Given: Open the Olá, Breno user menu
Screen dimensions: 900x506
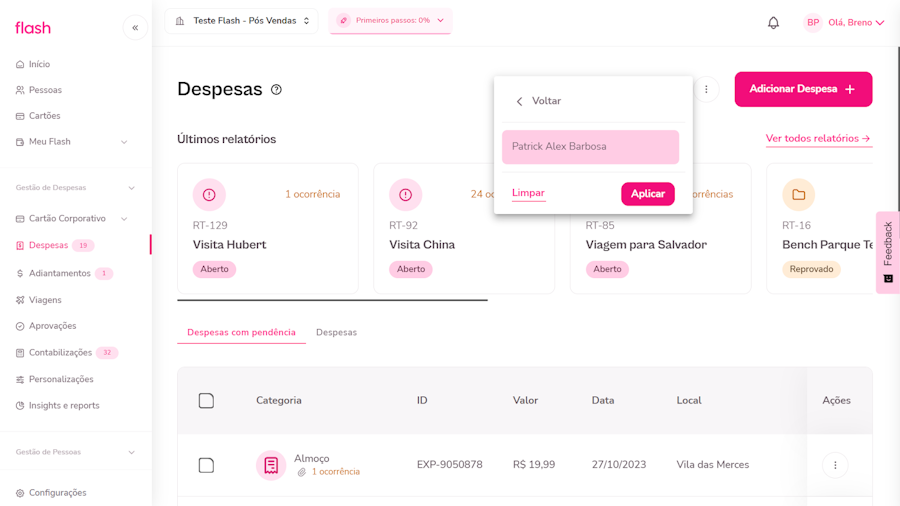Looking at the screenshot, I should coord(846,22).
